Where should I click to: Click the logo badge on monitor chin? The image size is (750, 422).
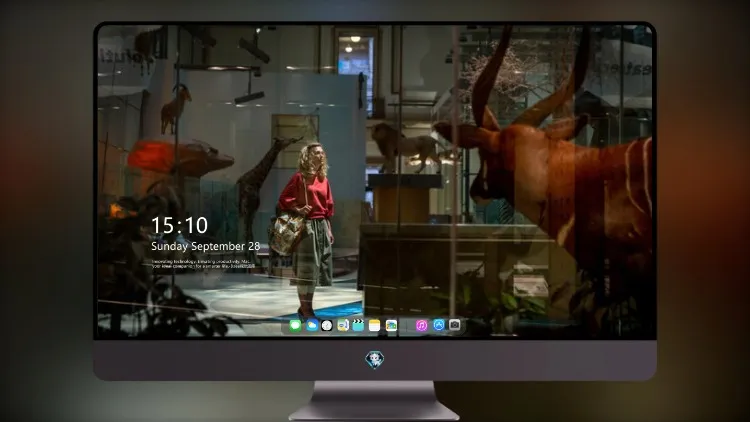point(375,360)
